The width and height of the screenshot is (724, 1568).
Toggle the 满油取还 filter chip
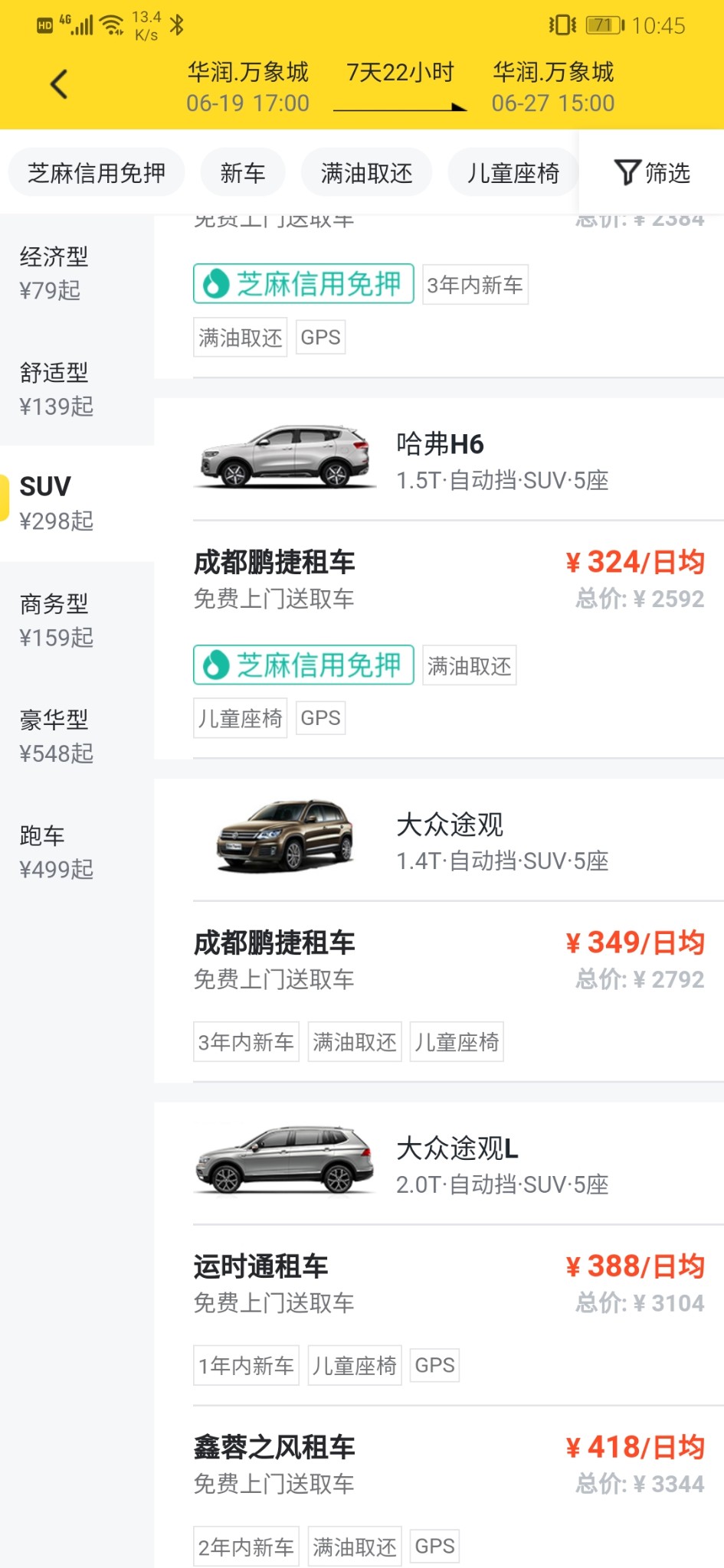(x=366, y=173)
